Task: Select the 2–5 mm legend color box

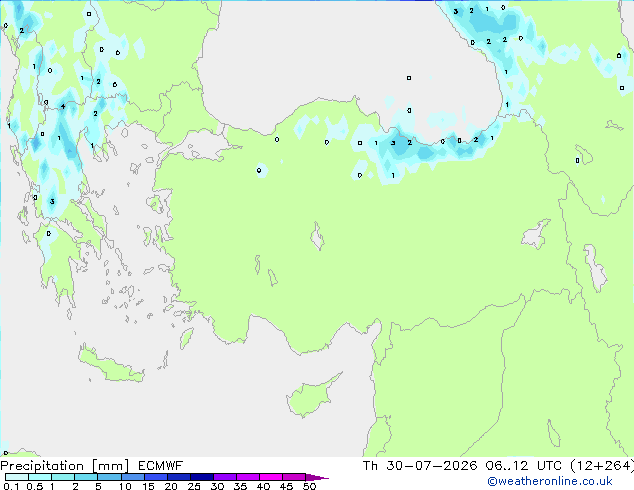Action: [x=86, y=477]
